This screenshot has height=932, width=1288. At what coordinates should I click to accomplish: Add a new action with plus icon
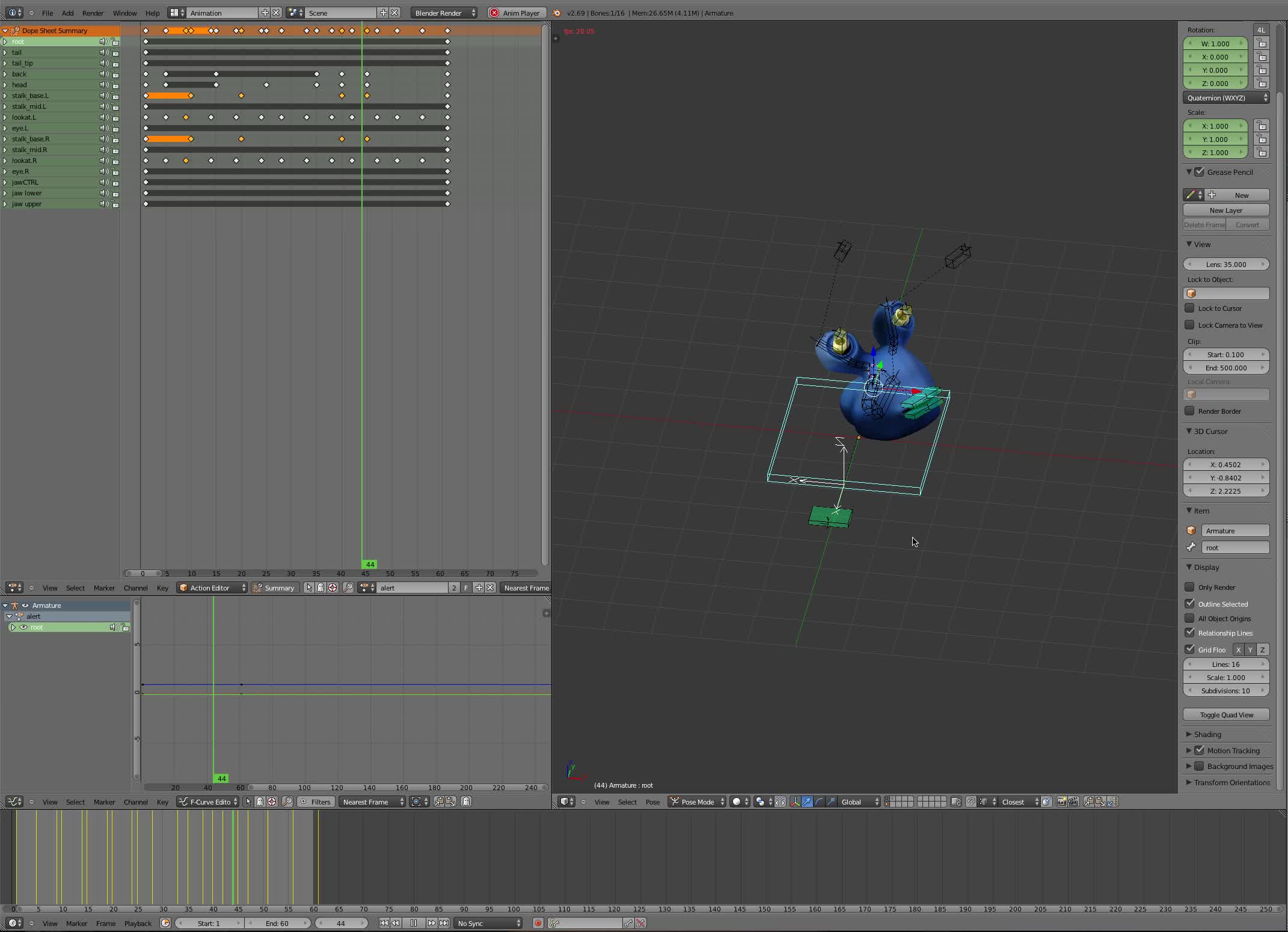coord(479,587)
